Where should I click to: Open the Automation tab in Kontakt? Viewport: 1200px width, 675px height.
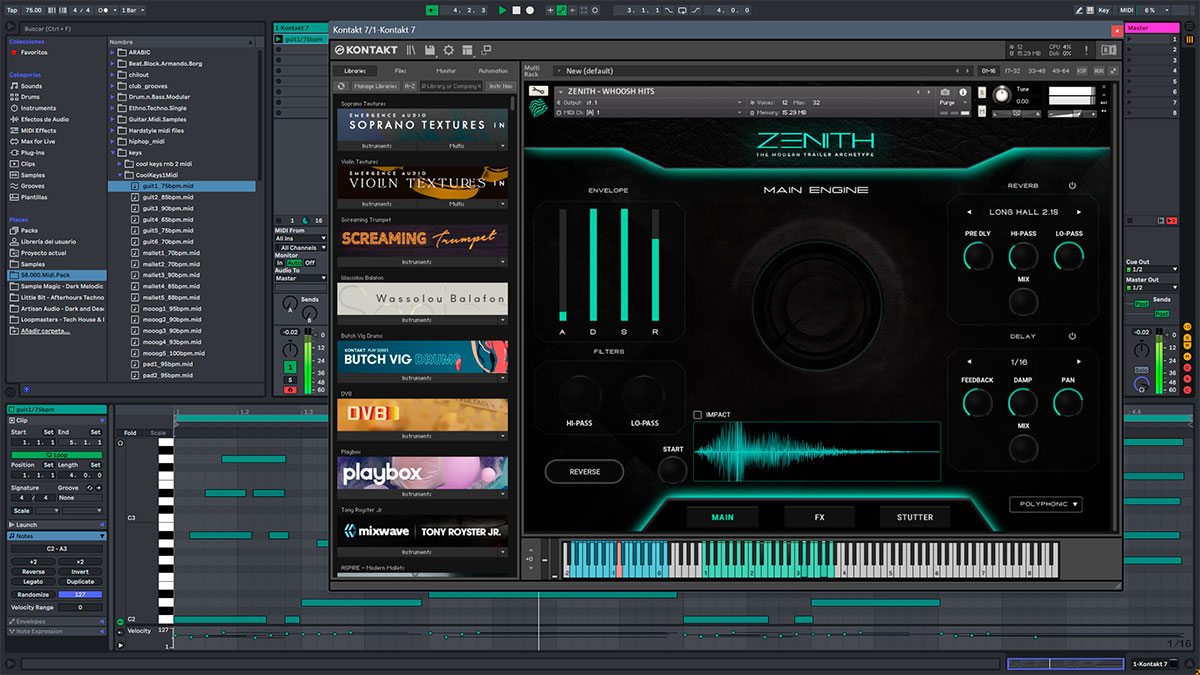click(493, 71)
